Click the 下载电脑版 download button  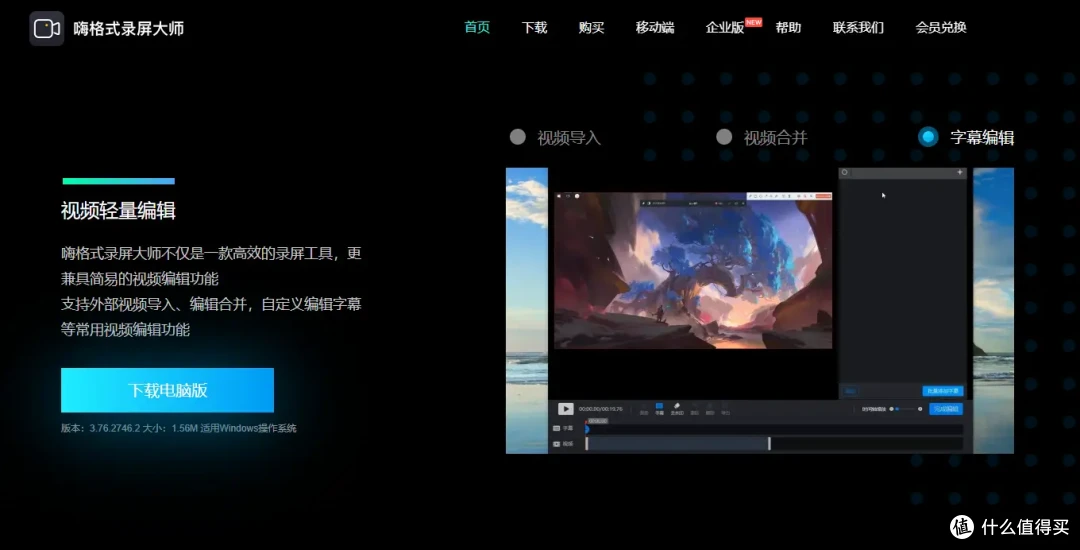click(167, 390)
